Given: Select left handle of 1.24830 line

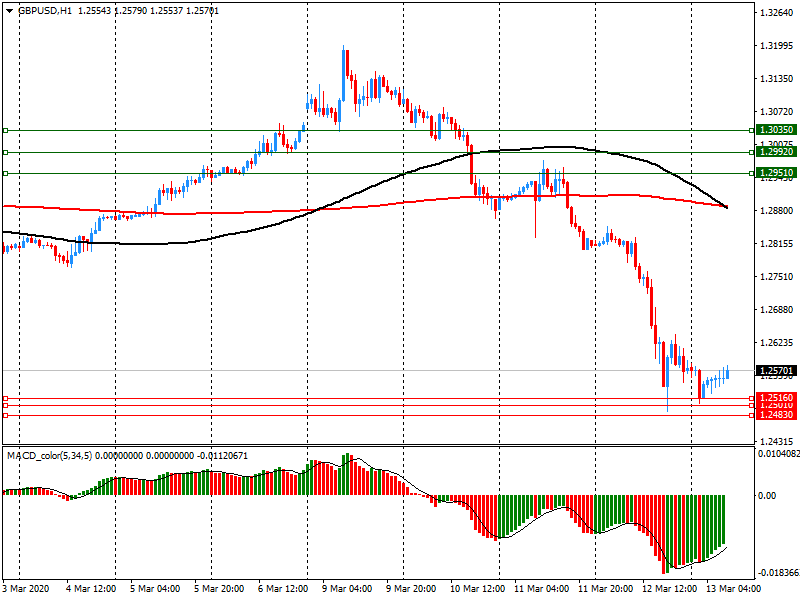Looking at the screenshot, I should (5, 414).
